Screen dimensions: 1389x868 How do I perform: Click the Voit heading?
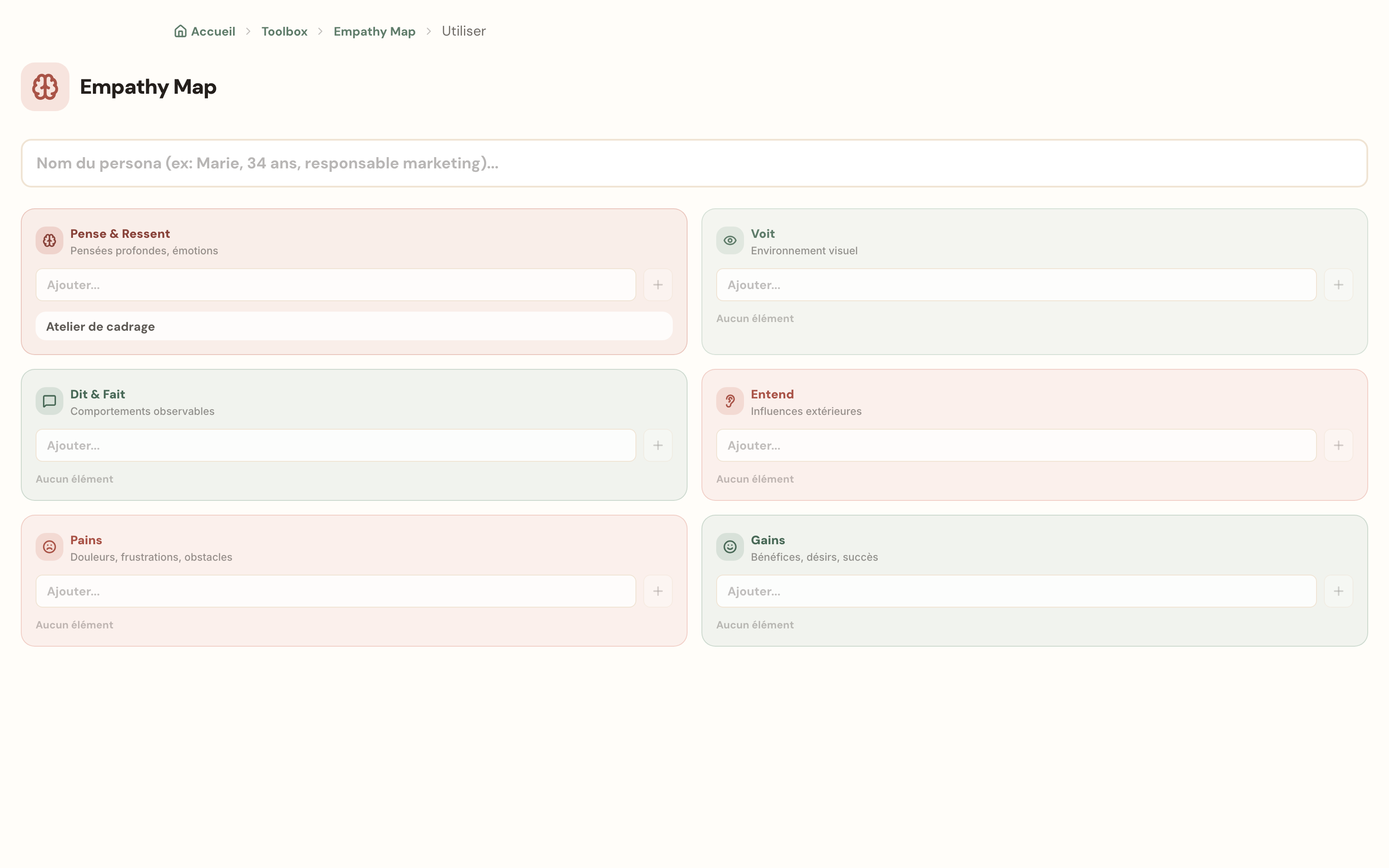763,233
